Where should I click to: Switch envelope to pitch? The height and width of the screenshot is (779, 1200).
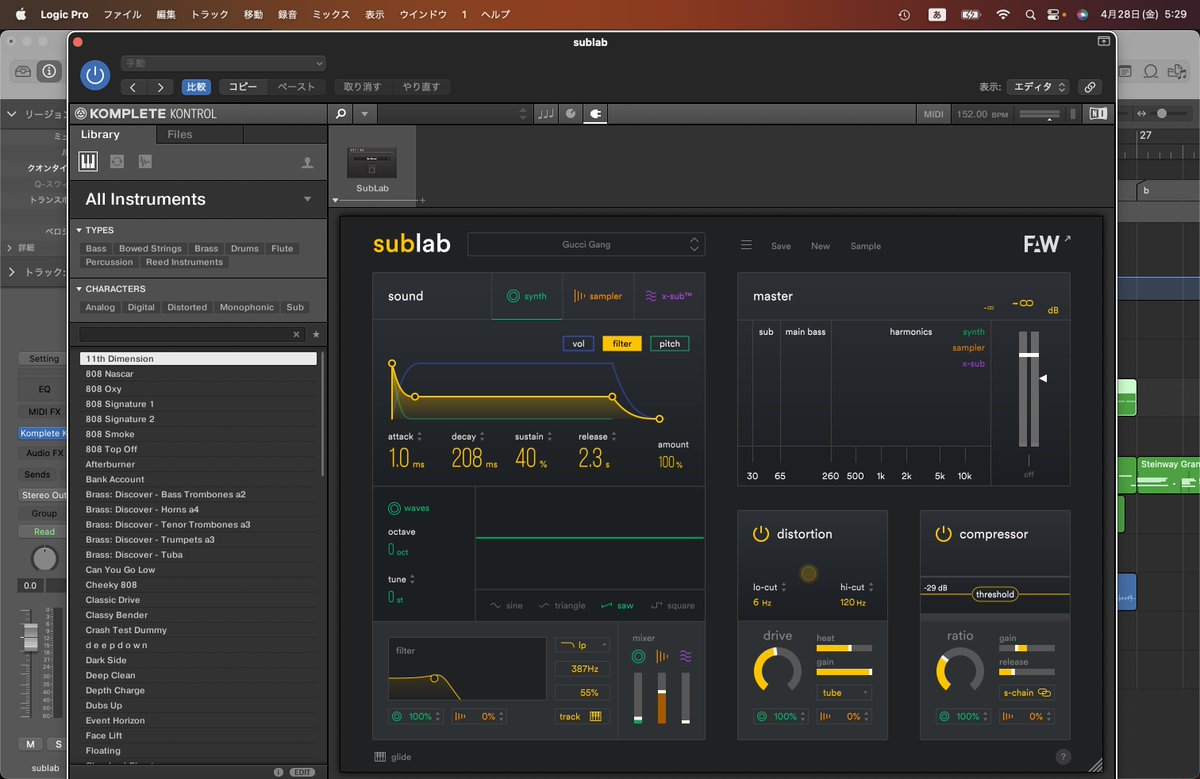click(670, 343)
